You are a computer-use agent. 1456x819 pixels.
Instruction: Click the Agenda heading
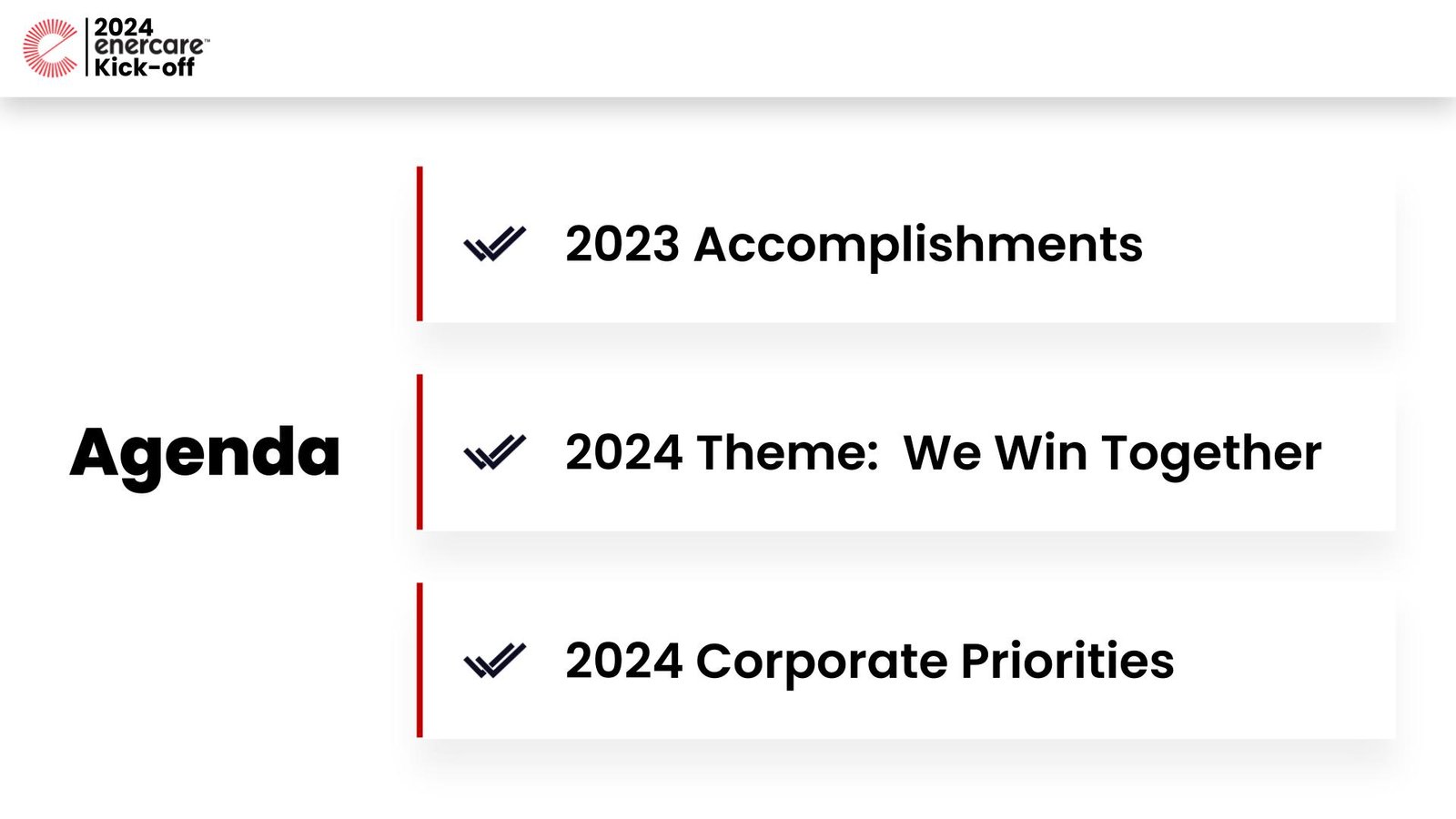(x=205, y=453)
